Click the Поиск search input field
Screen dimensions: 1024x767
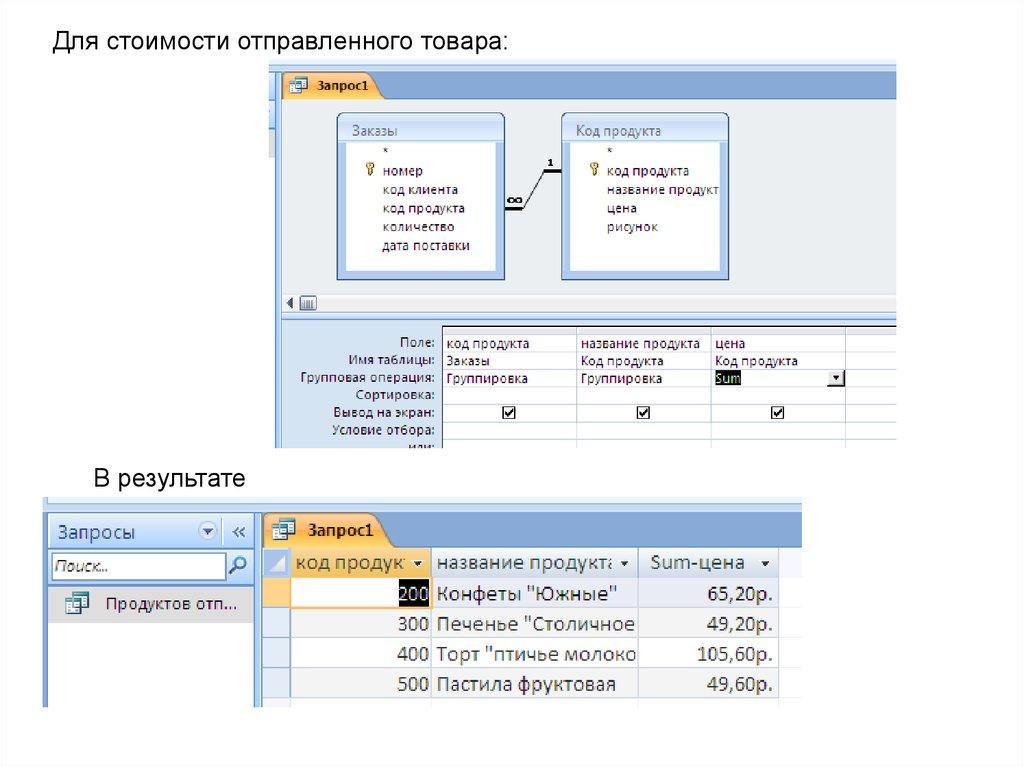tap(138, 566)
